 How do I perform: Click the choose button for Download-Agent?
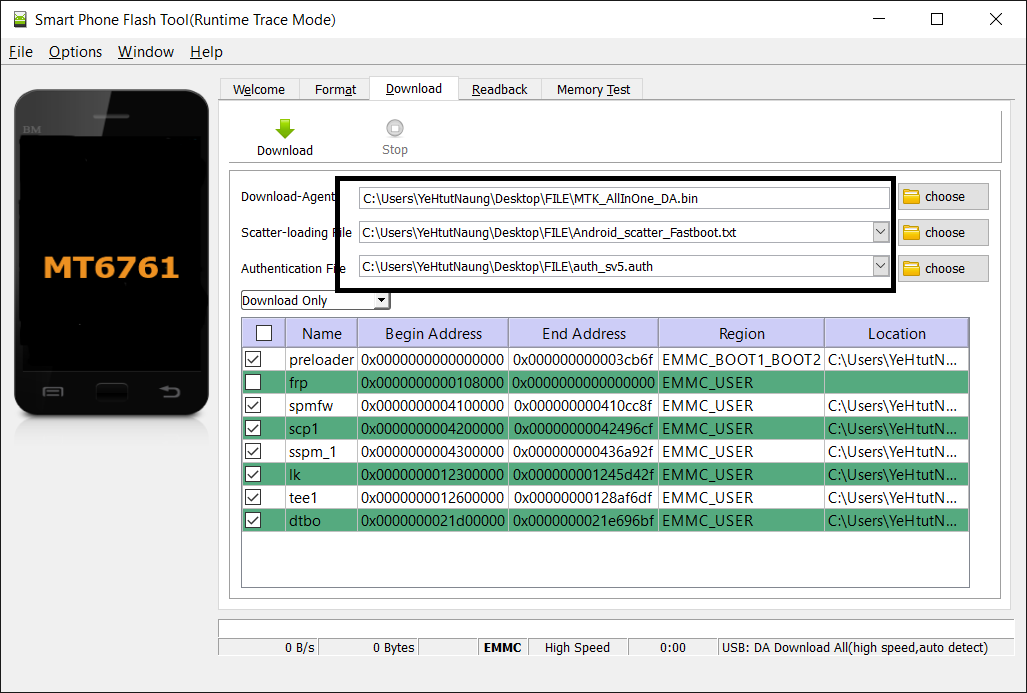(943, 196)
